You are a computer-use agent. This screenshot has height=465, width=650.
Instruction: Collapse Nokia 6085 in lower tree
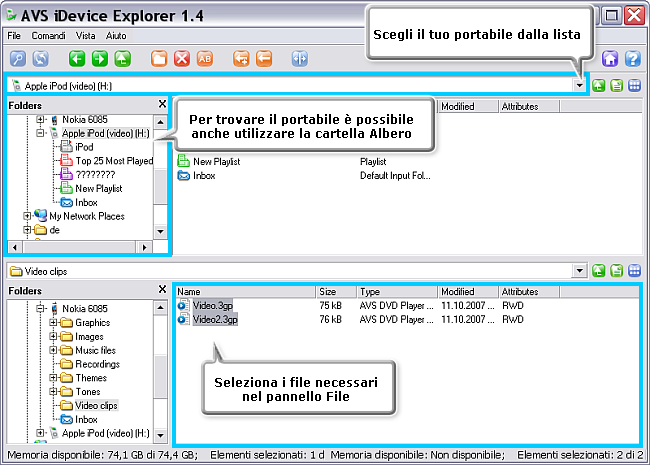(x=40, y=308)
